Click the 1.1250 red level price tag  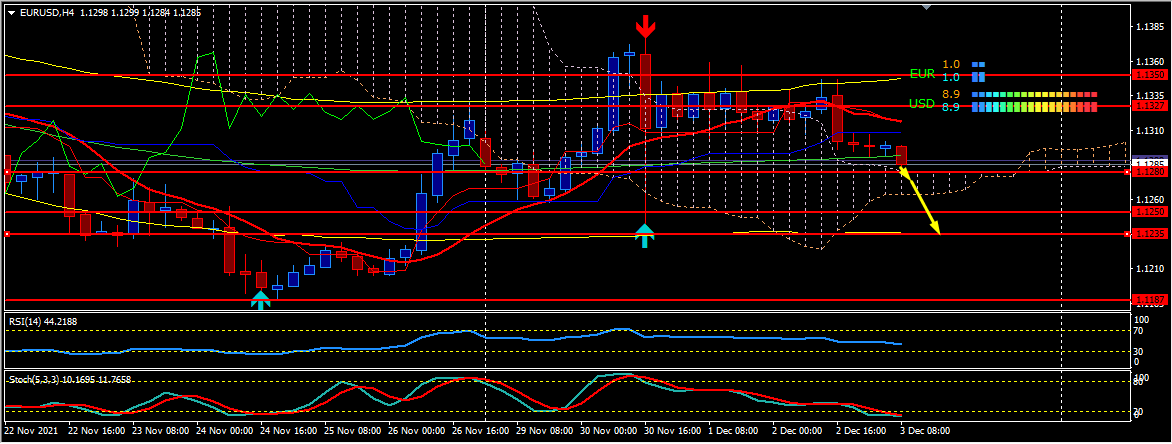(x=1150, y=212)
